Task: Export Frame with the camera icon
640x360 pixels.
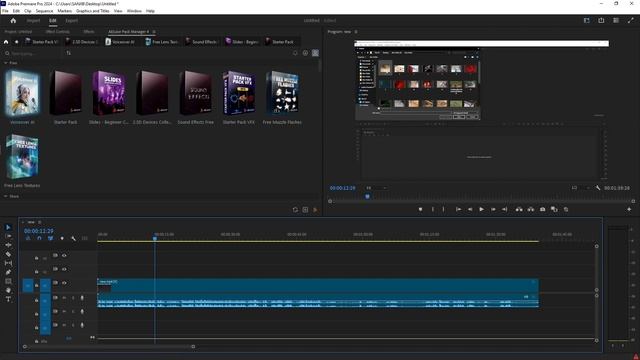Action: tap(542, 209)
